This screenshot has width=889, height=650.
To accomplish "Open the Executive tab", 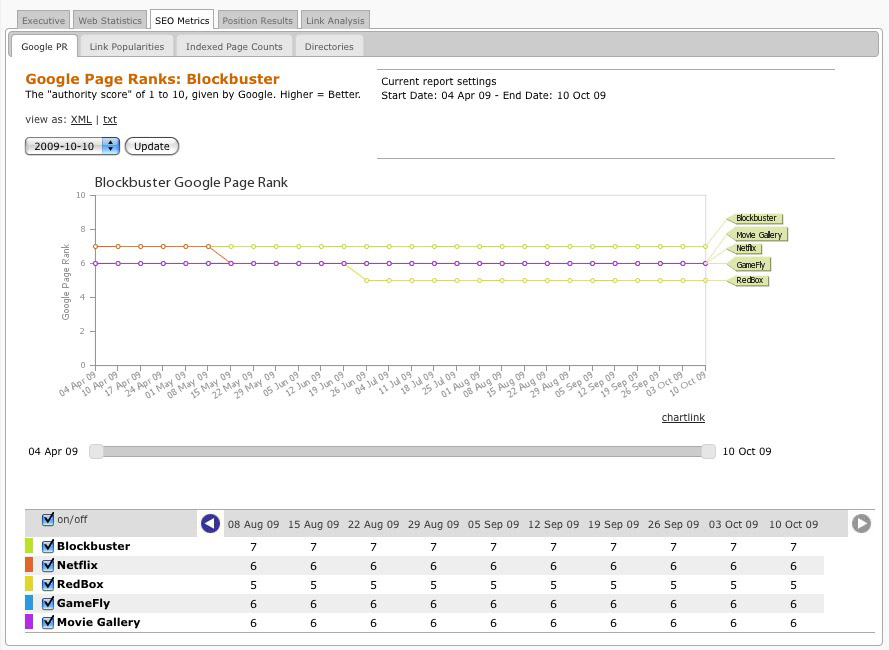I will click(x=44, y=20).
